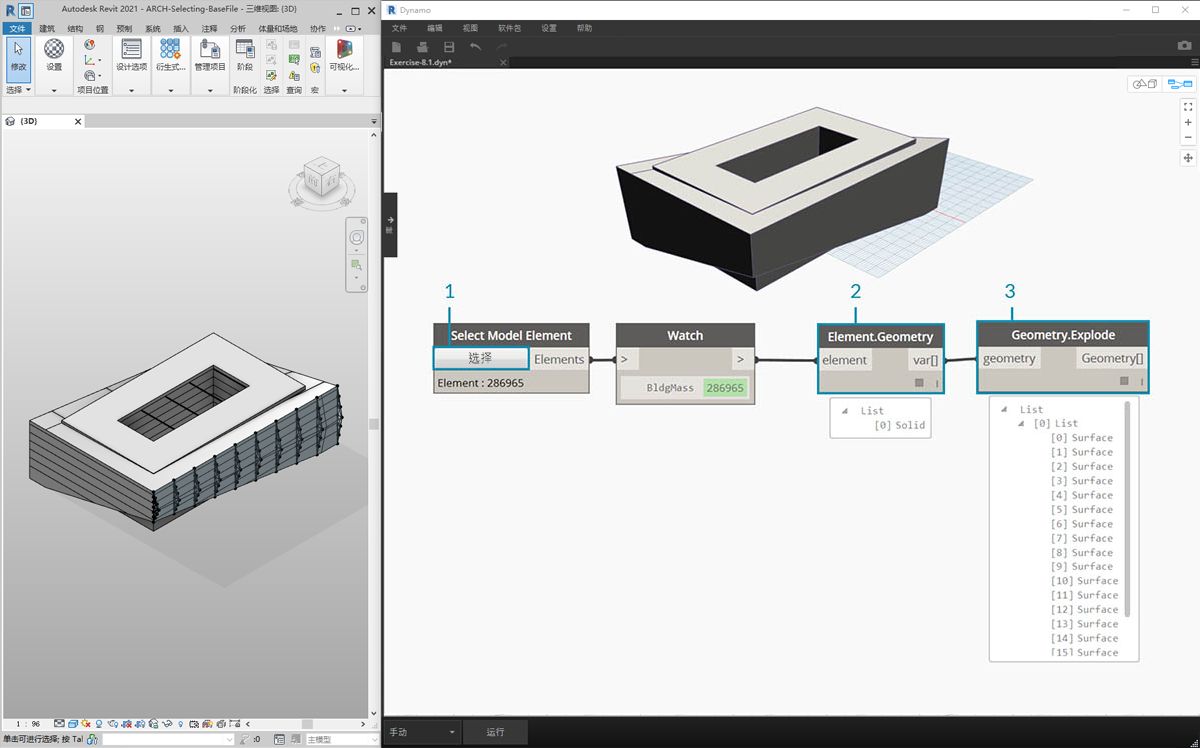This screenshot has width=1200, height=748.
Task: Click the undo arrow in Dynamo toolbar
Action: (475, 47)
